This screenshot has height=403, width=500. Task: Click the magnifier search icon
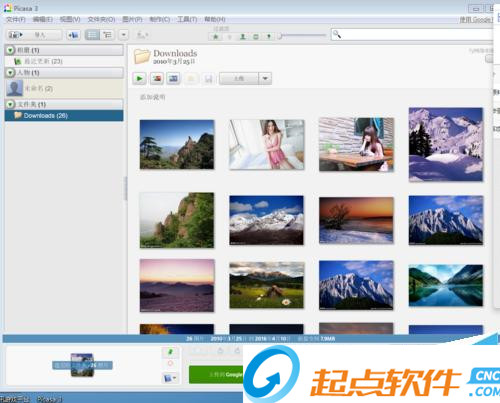(337, 34)
